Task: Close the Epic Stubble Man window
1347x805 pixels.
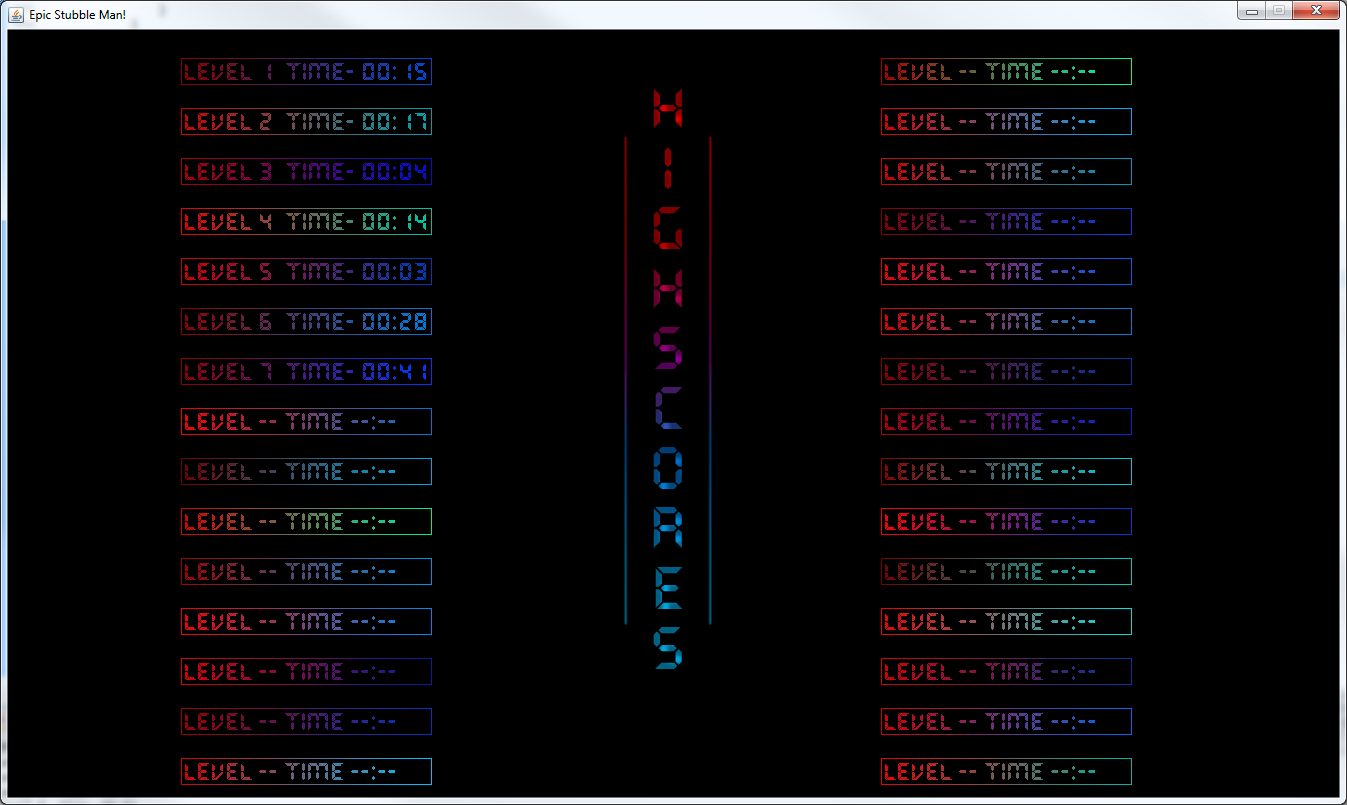Action: [1315, 11]
